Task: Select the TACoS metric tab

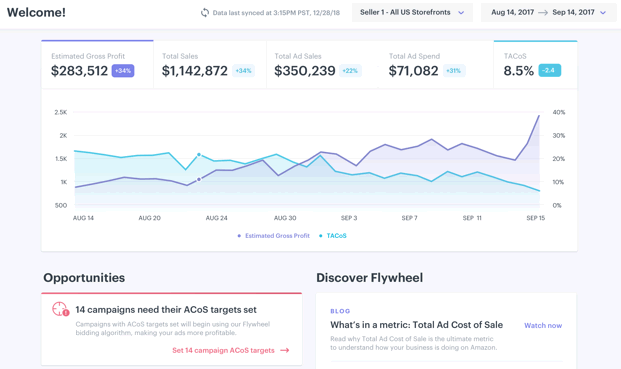Action: (535, 64)
